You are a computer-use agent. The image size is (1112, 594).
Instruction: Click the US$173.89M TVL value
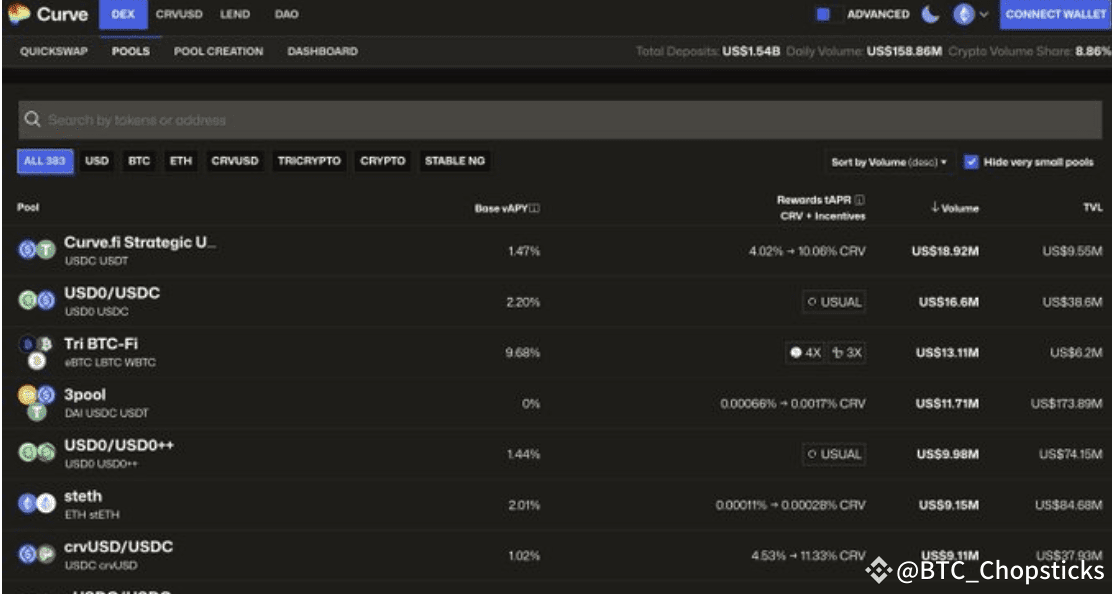[x=1067, y=403]
